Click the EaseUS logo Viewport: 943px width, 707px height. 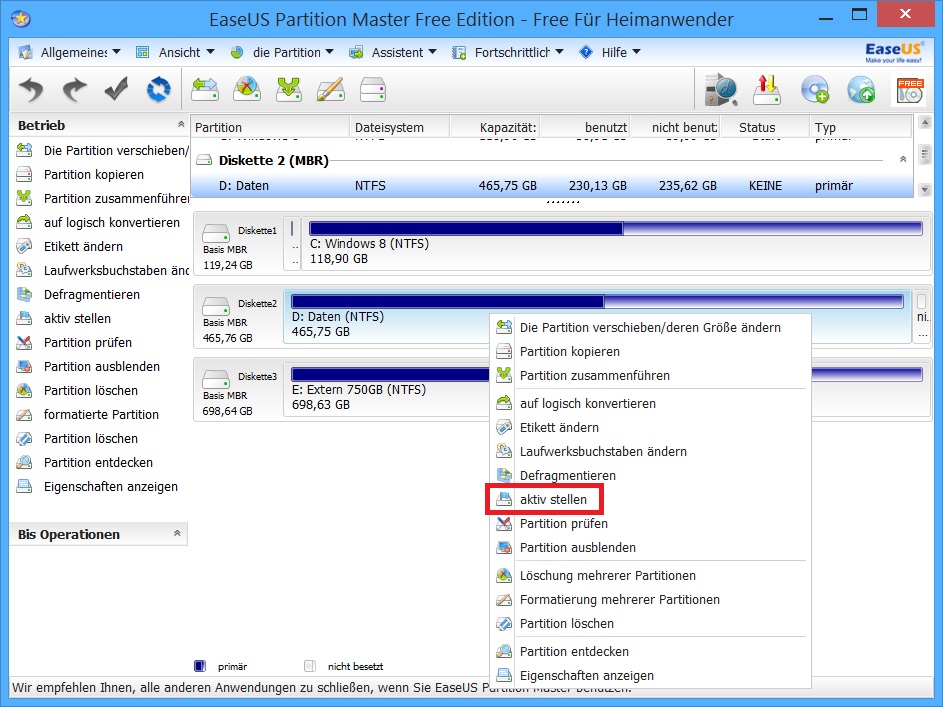tap(894, 52)
